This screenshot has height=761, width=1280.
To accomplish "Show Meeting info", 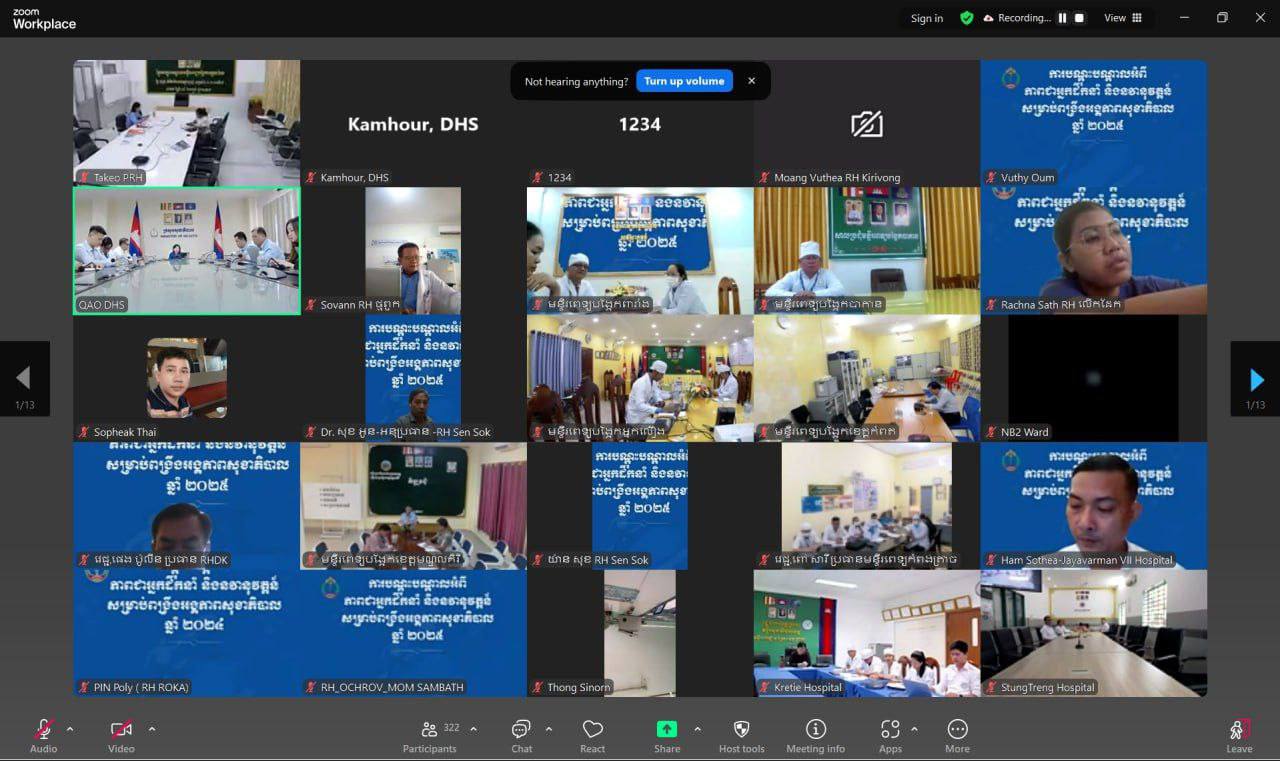I will coord(815,735).
